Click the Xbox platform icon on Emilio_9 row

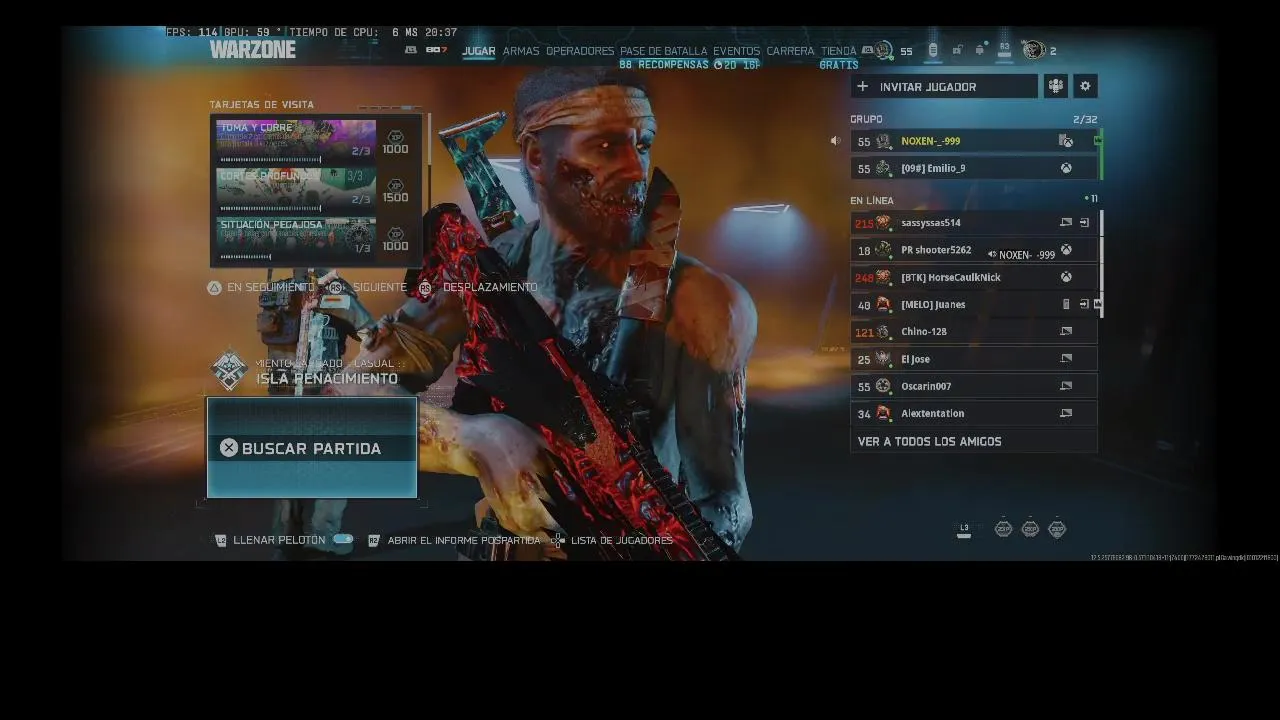coord(1066,168)
